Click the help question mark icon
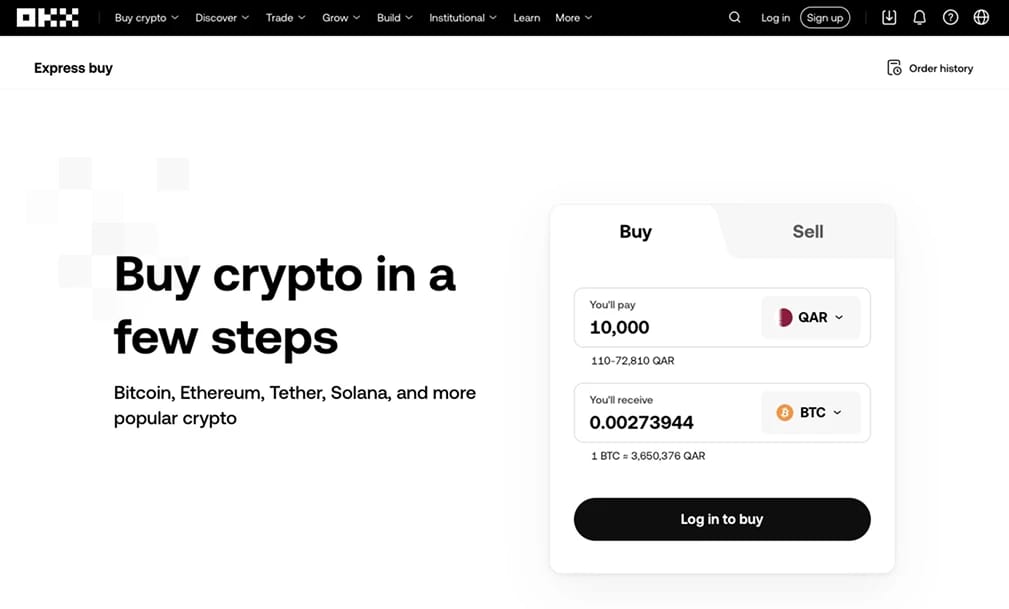The width and height of the screenshot is (1009, 609). (951, 18)
